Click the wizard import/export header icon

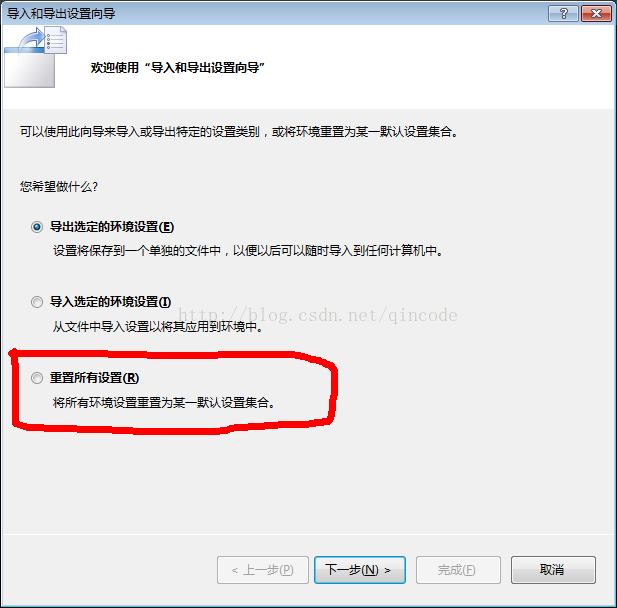35,57
